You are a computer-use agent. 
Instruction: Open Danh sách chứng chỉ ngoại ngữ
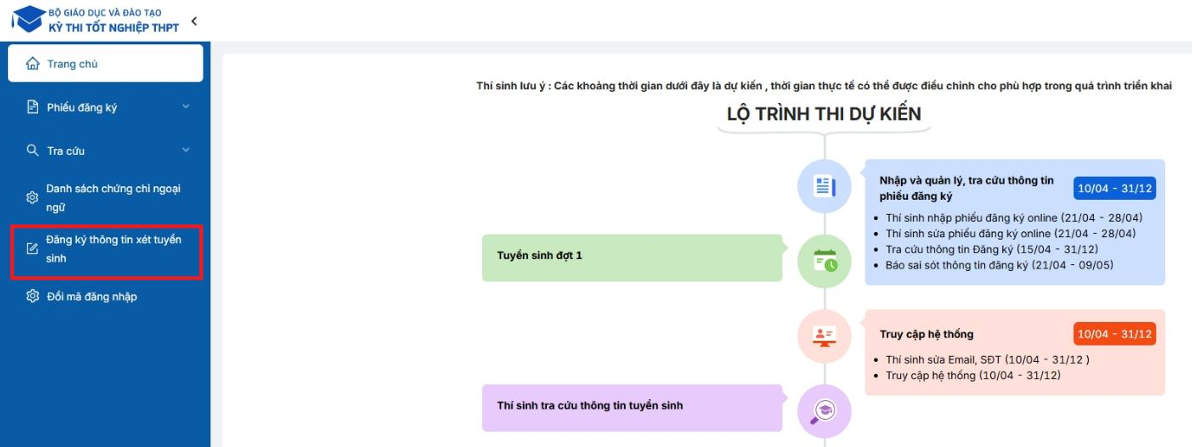point(112,198)
